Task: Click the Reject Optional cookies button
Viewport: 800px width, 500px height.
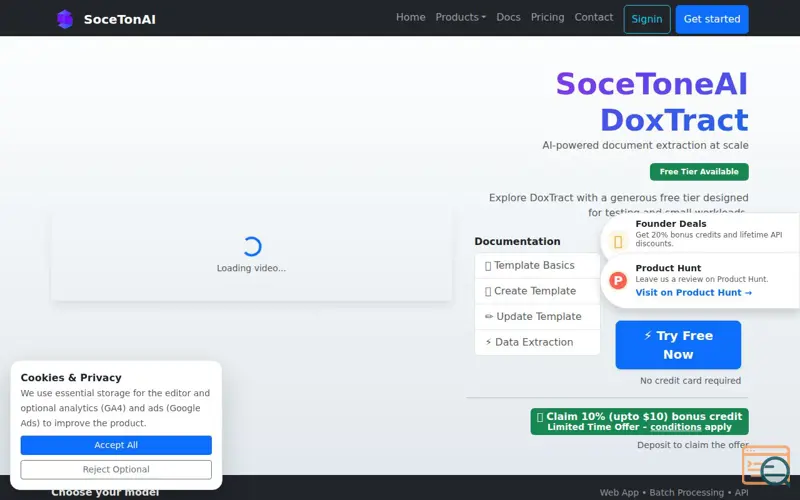Action: pos(116,469)
